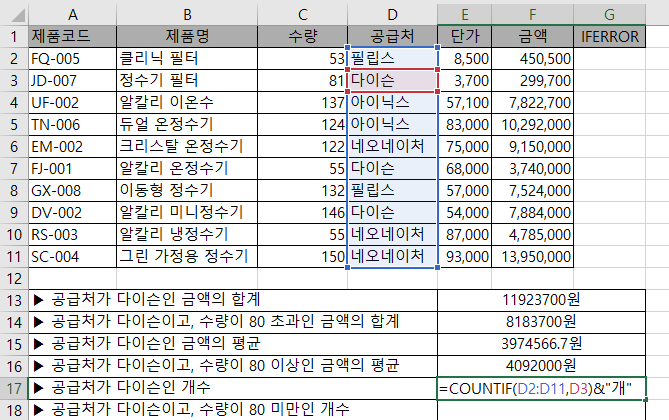The width and height of the screenshot is (669, 420).
Task: Select row 1 header
Action: click(14, 37)
